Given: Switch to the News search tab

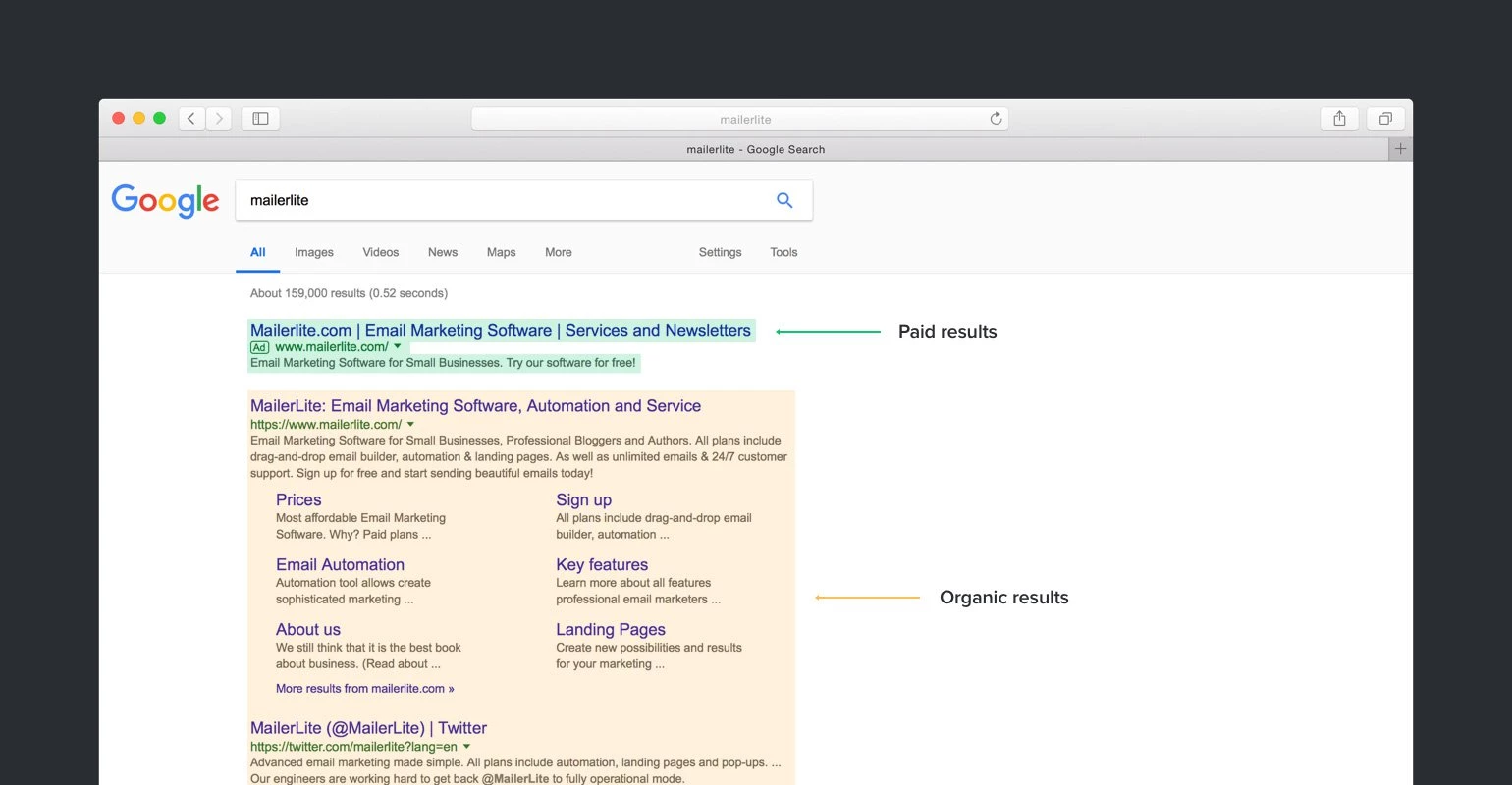Looking at the screenshot, I should 442,252.
